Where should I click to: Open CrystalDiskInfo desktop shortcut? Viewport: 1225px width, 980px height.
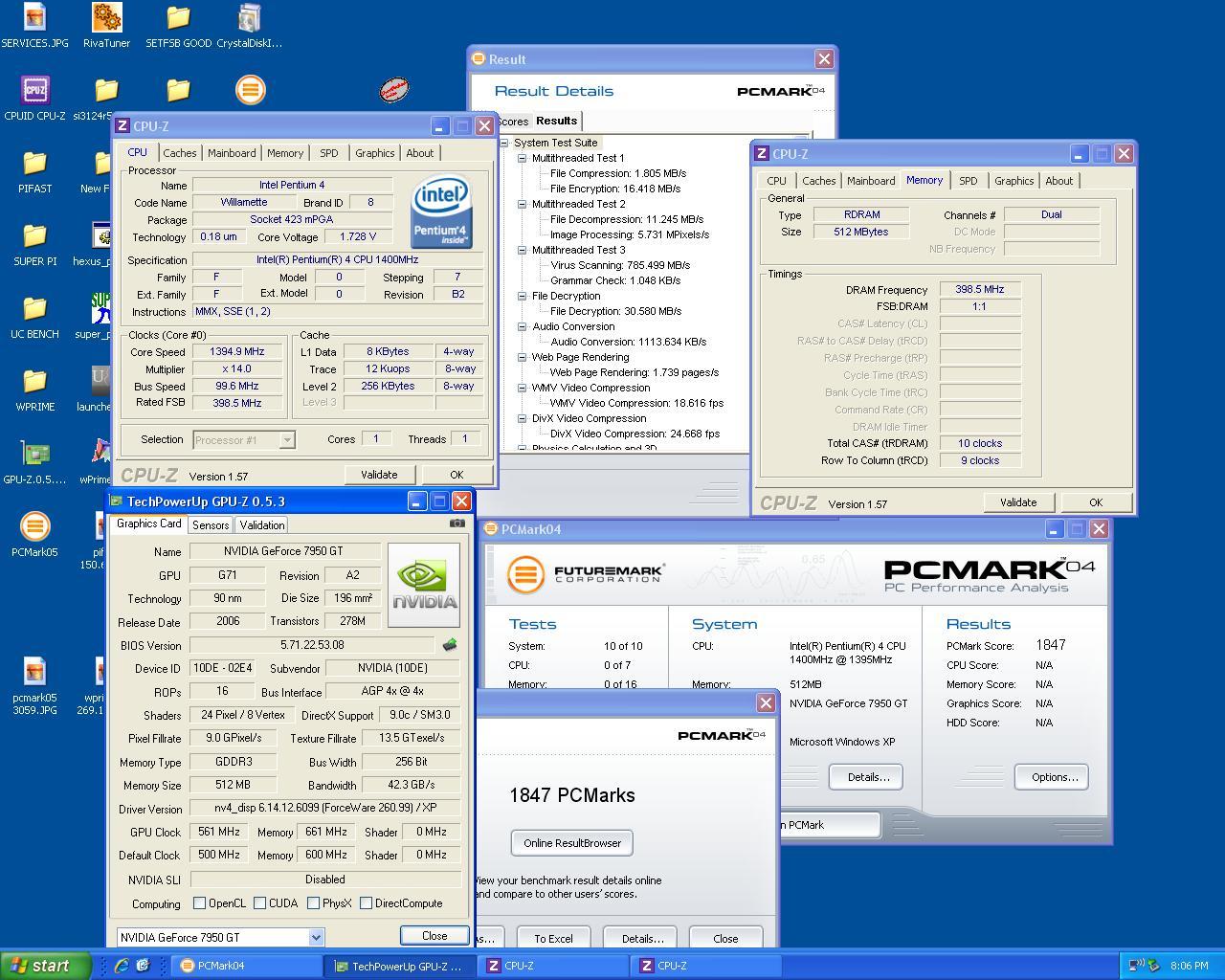click(x=249, y=26)
